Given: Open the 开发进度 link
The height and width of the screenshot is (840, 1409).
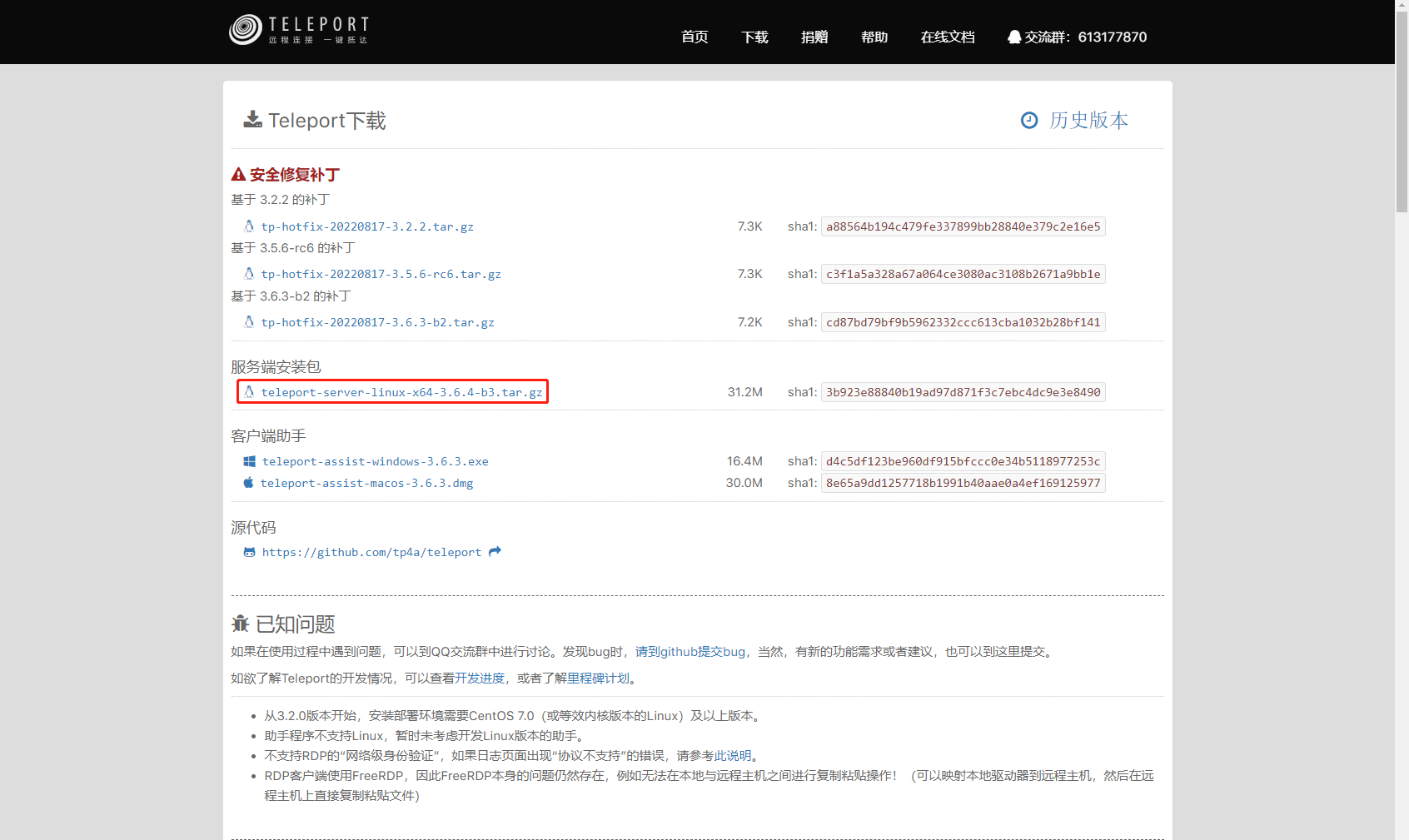Looking at the screenshot, I should (480, 678).
